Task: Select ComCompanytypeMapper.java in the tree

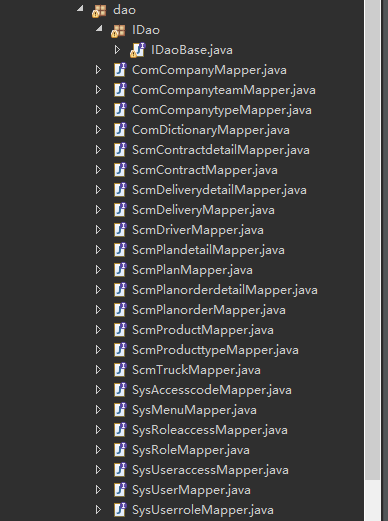Action: pyautogui.click(x=222, y=110)
